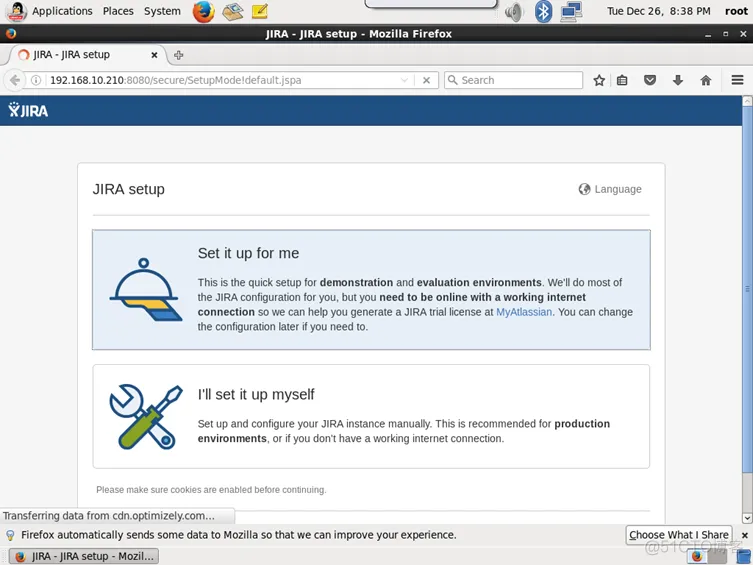Click the browser back arrow button
This screenshot has width=753, height=565.
15,80
